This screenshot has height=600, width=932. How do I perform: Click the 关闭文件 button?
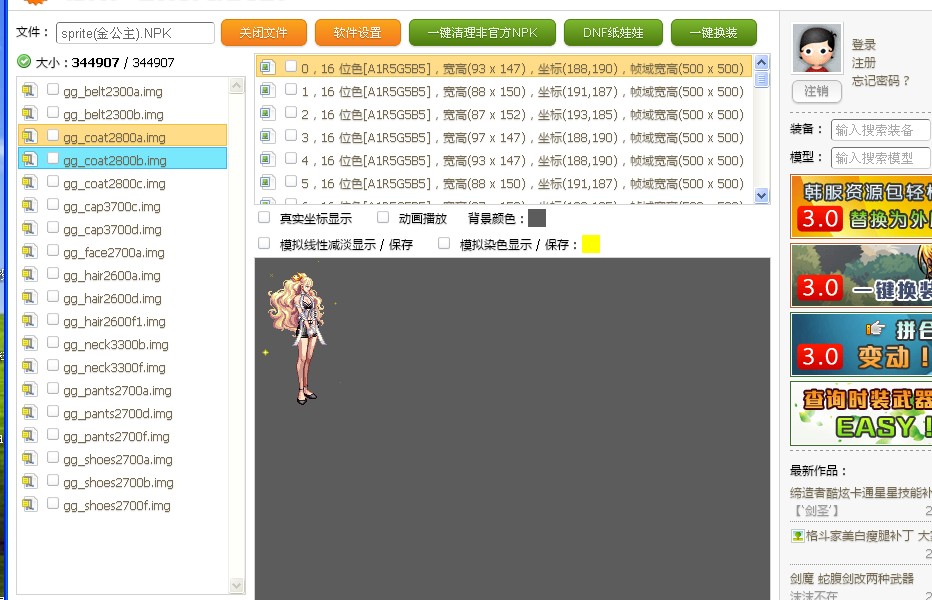(x=264, y=33)
